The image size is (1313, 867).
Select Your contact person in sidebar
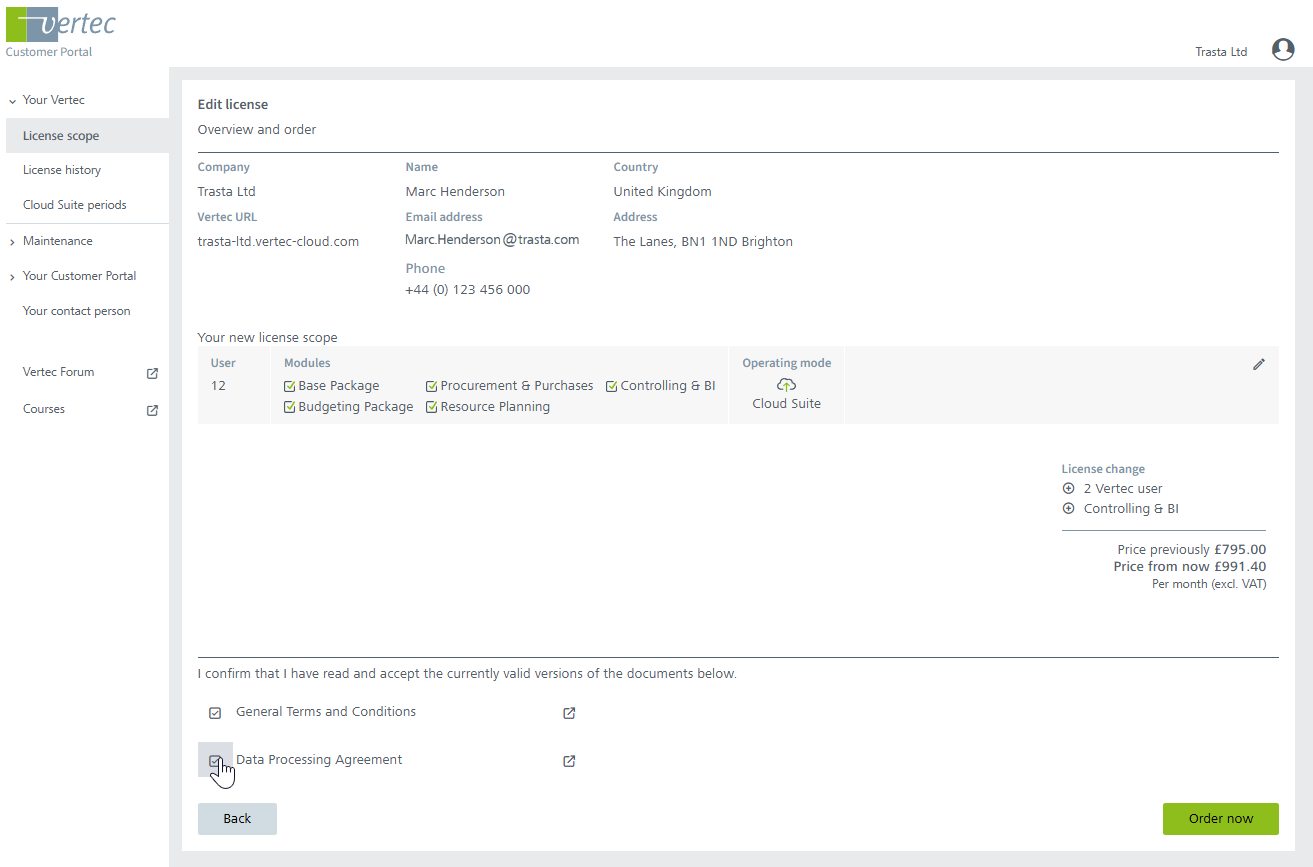pos(77,311)
